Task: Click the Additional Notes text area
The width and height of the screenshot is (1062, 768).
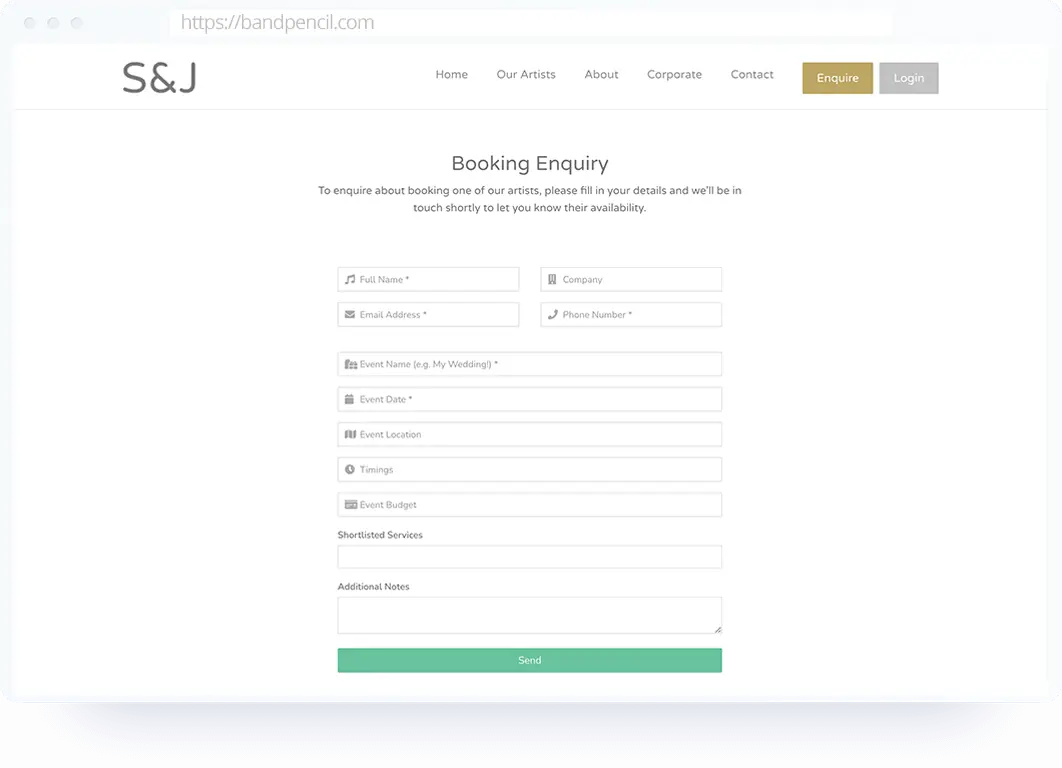Action: point(529,612)
